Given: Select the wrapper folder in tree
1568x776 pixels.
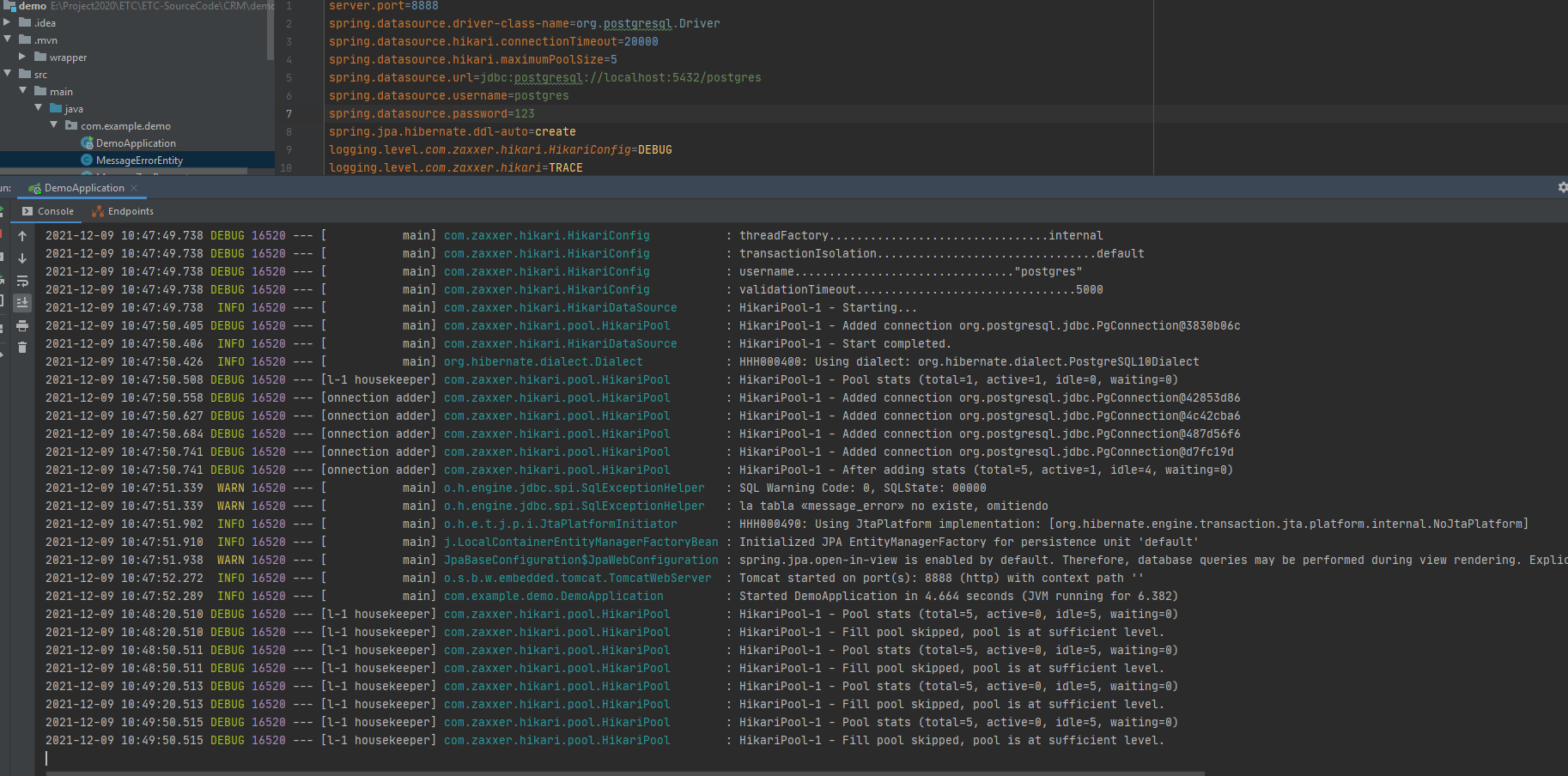Looking at the screenshot, I should (68, 58).
